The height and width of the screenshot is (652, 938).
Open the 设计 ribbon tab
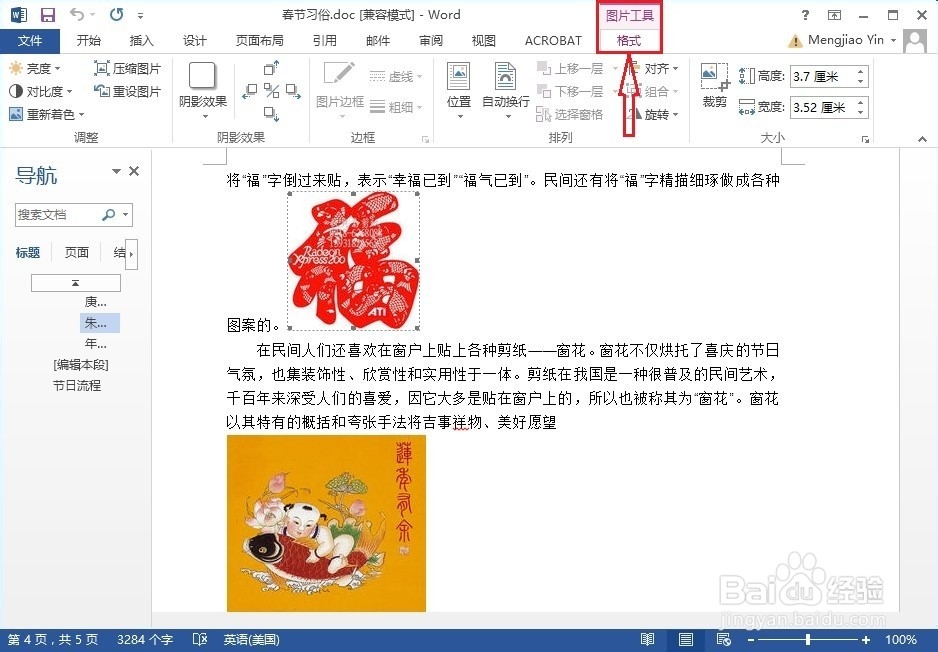point(194,41)
